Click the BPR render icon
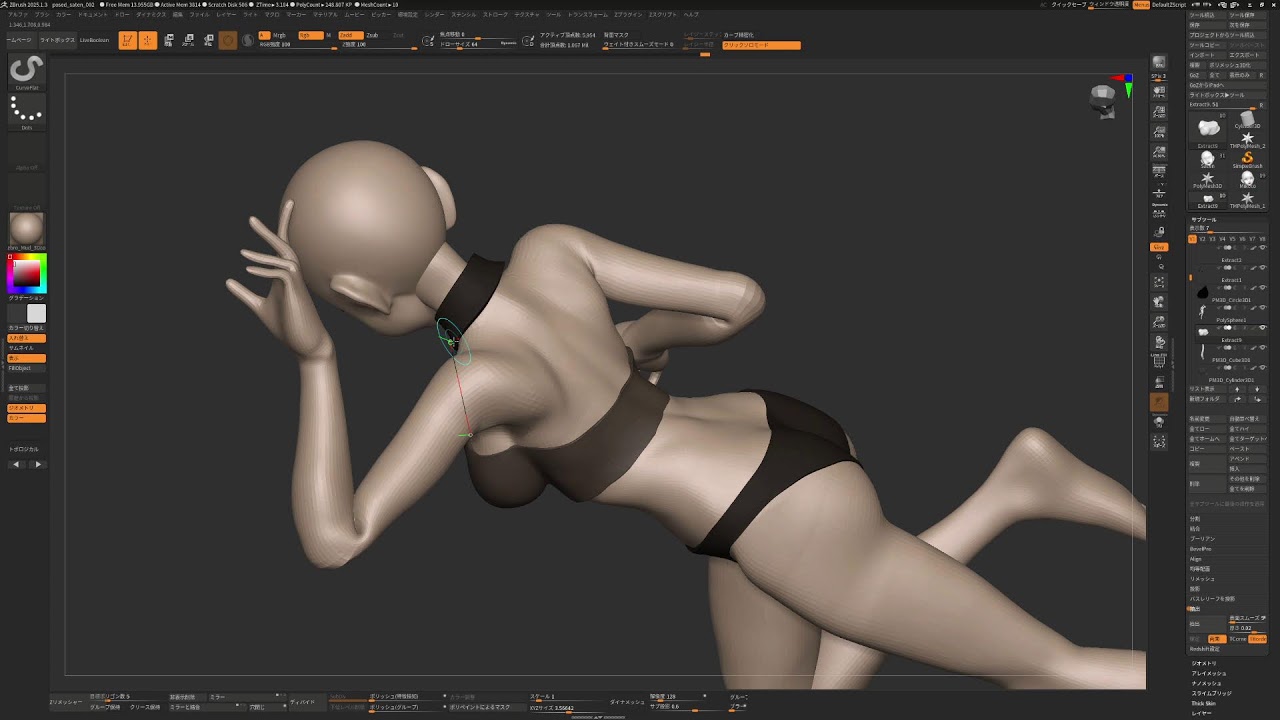This screenshot has width=1280, height=720. pyautogui.click(x=1159, y=63)
